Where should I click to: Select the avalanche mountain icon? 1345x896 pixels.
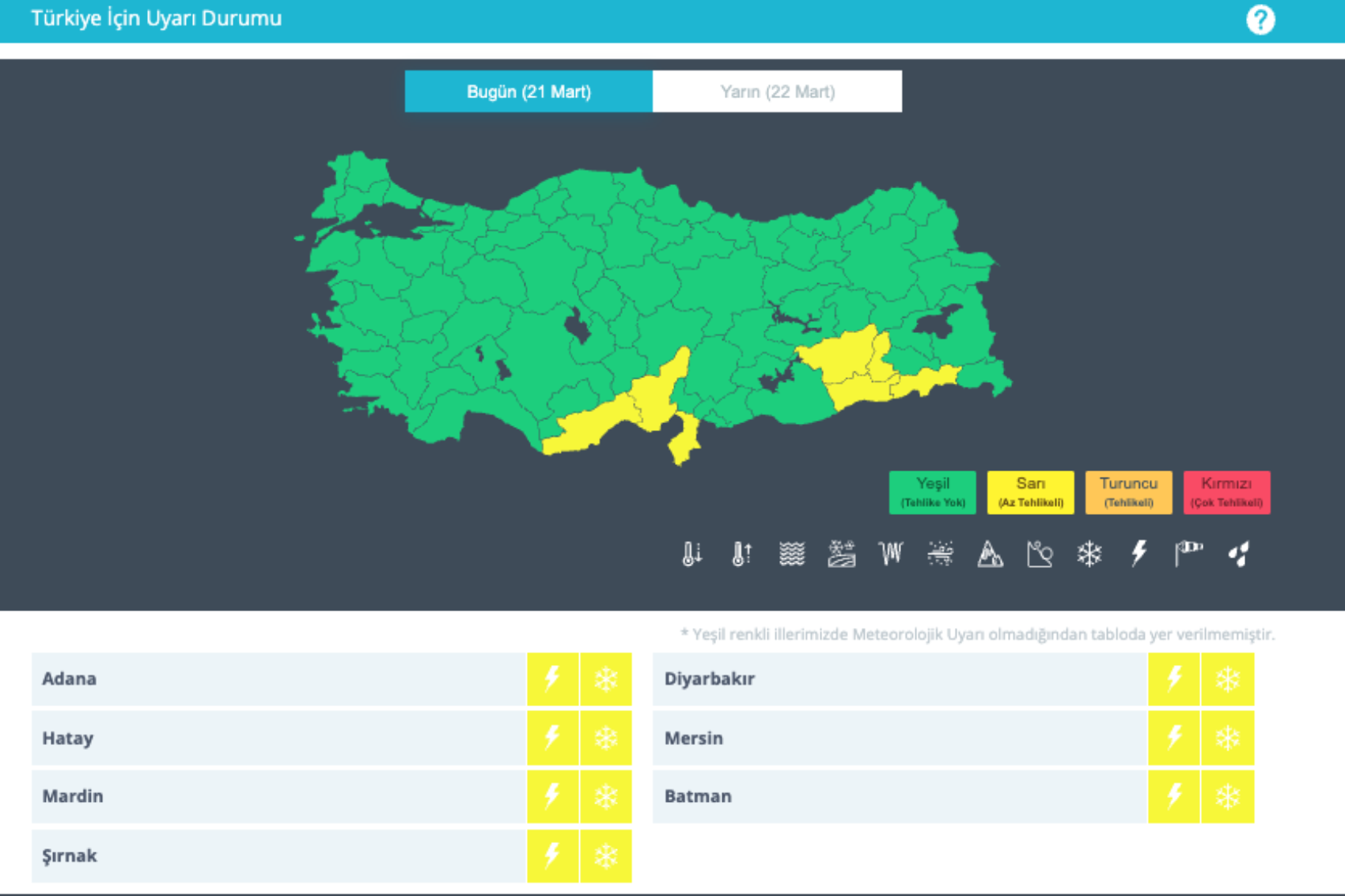(990, 554)
